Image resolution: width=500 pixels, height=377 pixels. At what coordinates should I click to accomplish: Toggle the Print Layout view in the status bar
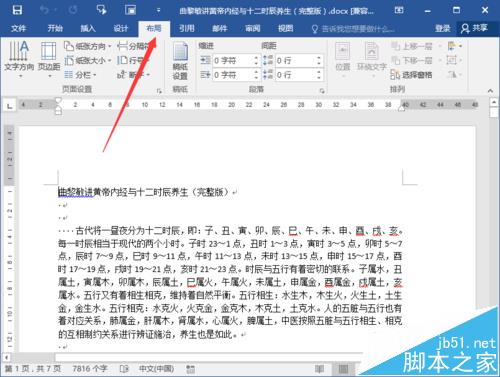point(343,369)
